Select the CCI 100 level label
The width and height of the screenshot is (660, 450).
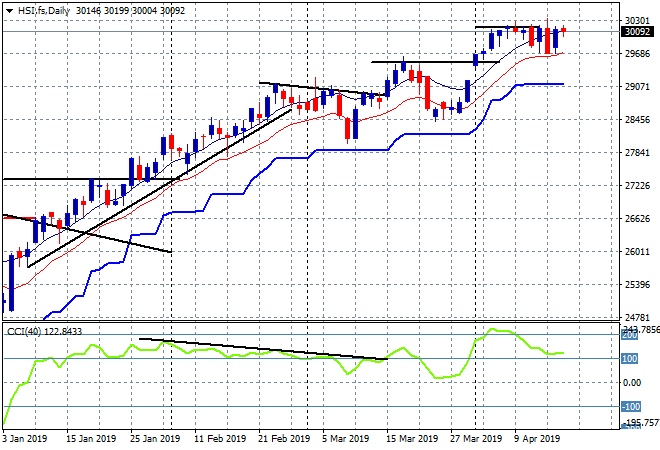pyautogui.click(x=630, y=359)
